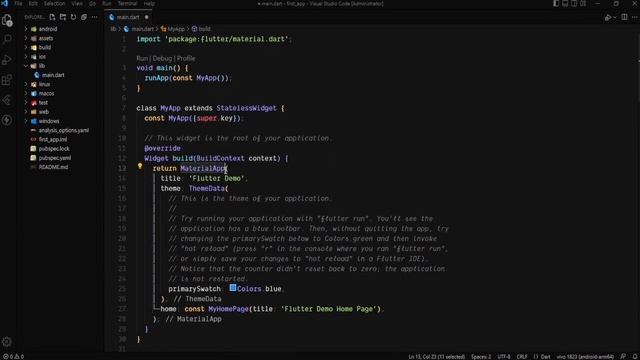
Task: Click MyApp in the breadcrumb
Action: point(176,29)
